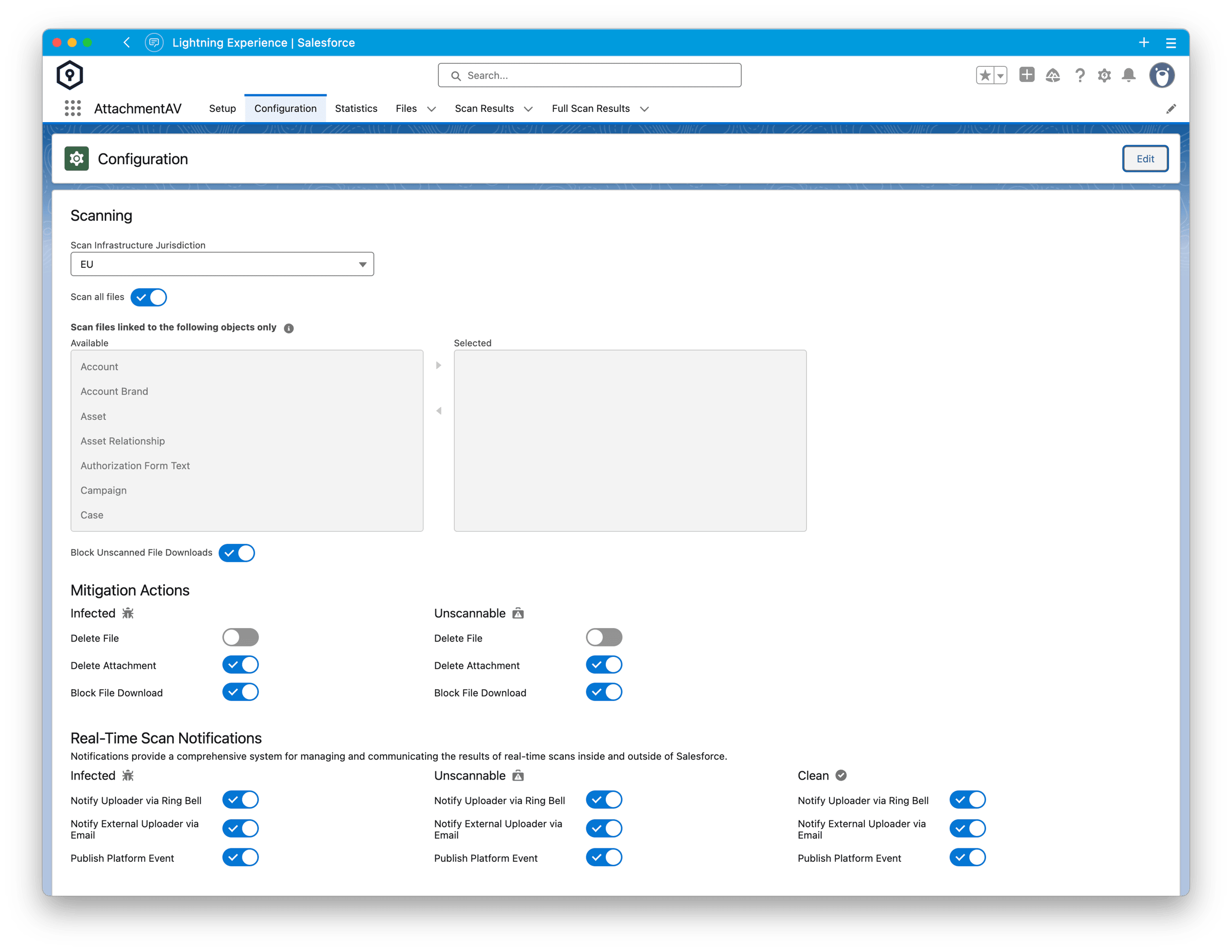Viewport: 1232px width, 952px height.
Task: Enable Delete File for Infected
Action: 241,637
